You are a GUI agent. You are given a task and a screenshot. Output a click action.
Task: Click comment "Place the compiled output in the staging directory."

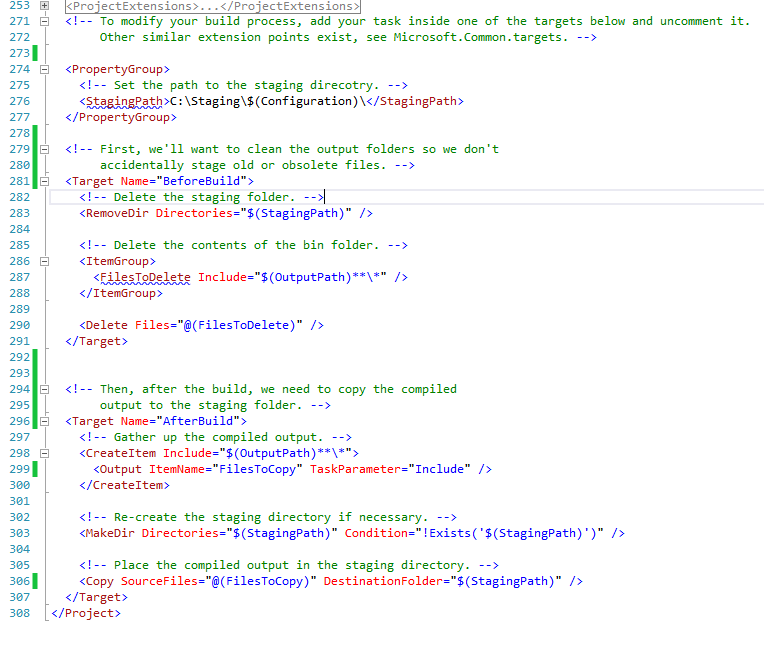(292, 565)
